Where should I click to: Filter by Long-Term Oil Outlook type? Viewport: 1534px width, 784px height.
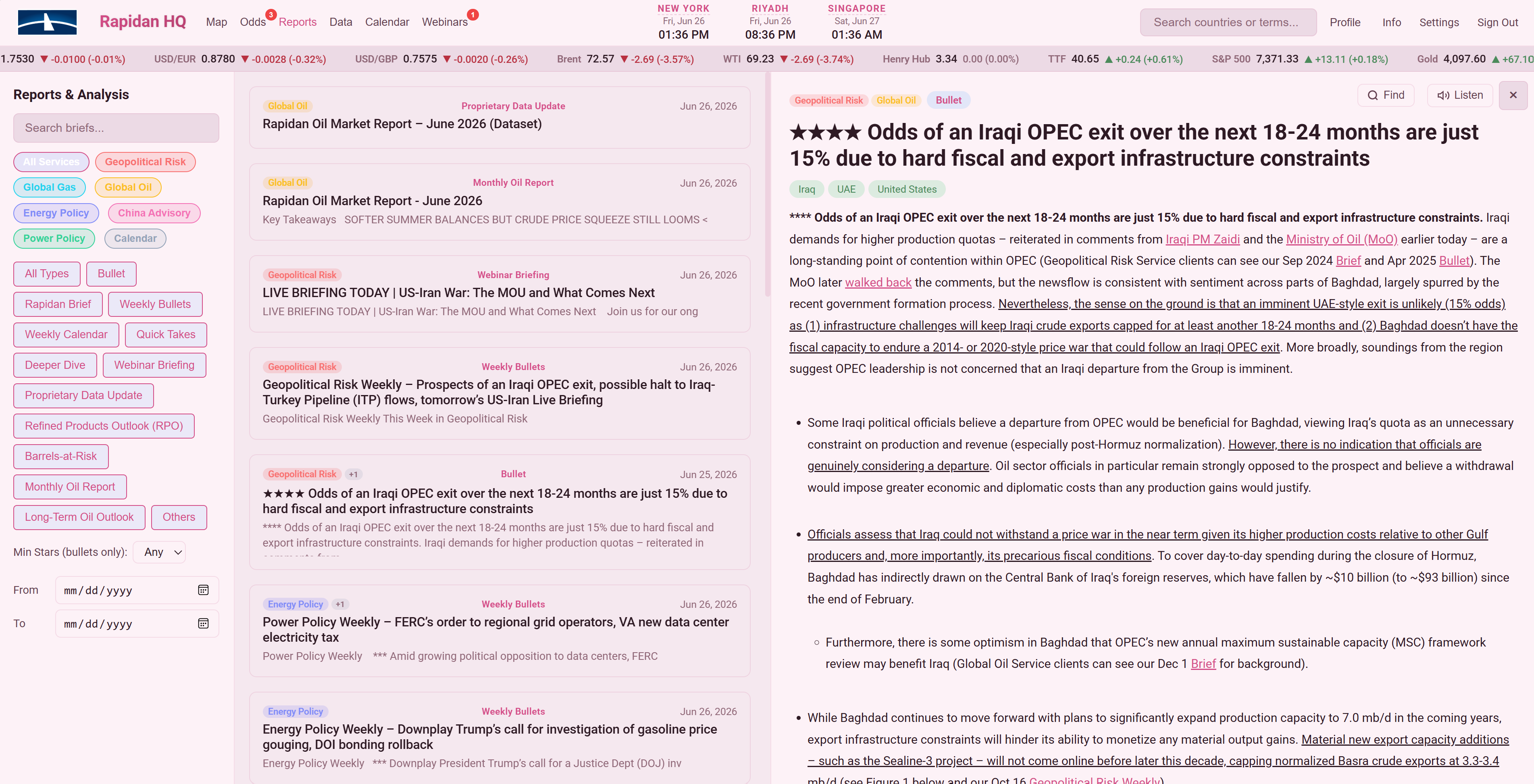pos(79,517)
